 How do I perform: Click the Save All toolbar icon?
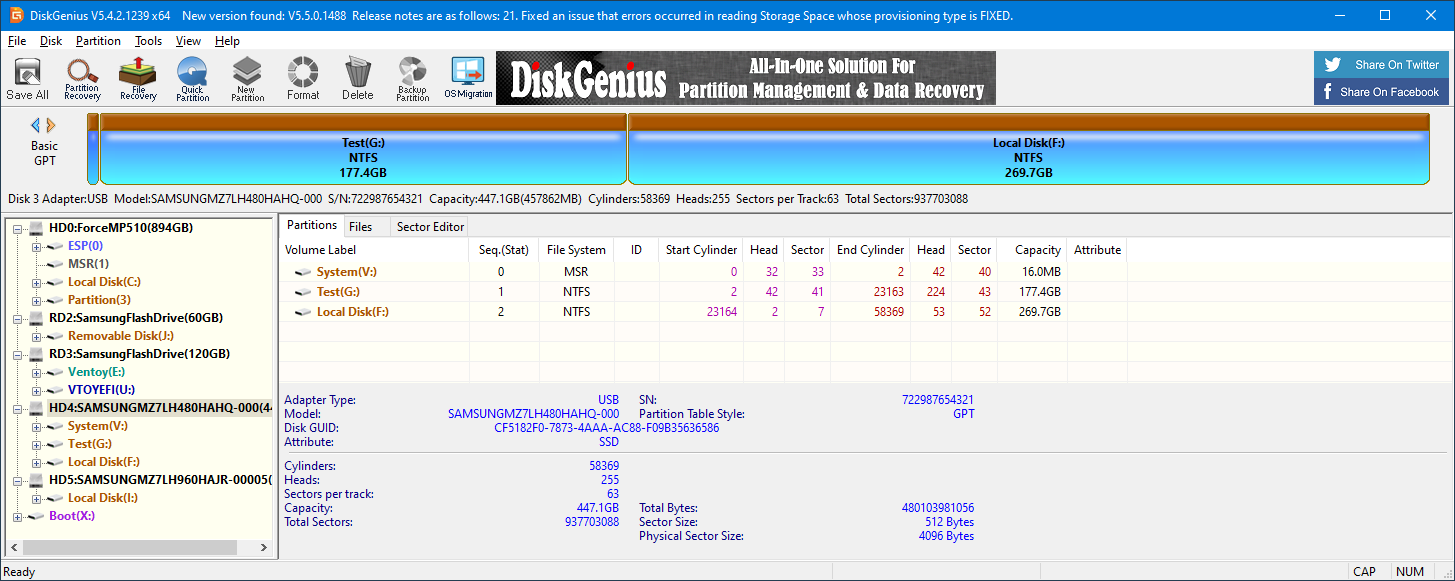pos(27,78)
